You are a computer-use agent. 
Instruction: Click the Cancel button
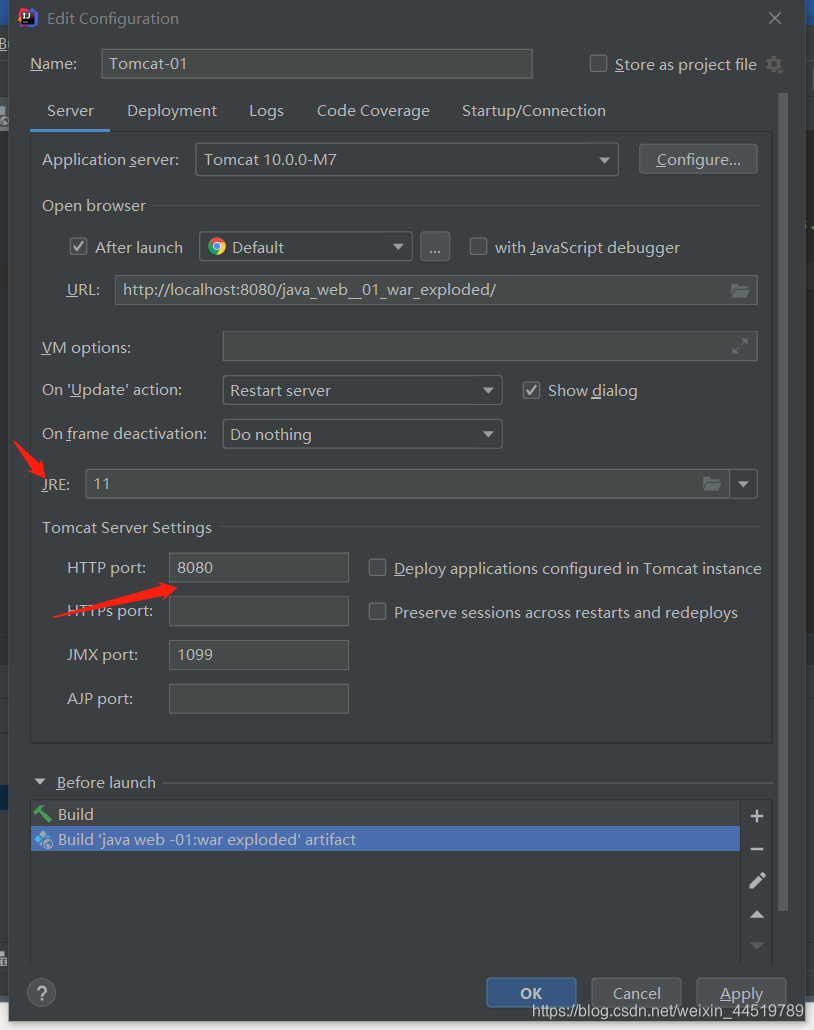coord(636,993)
